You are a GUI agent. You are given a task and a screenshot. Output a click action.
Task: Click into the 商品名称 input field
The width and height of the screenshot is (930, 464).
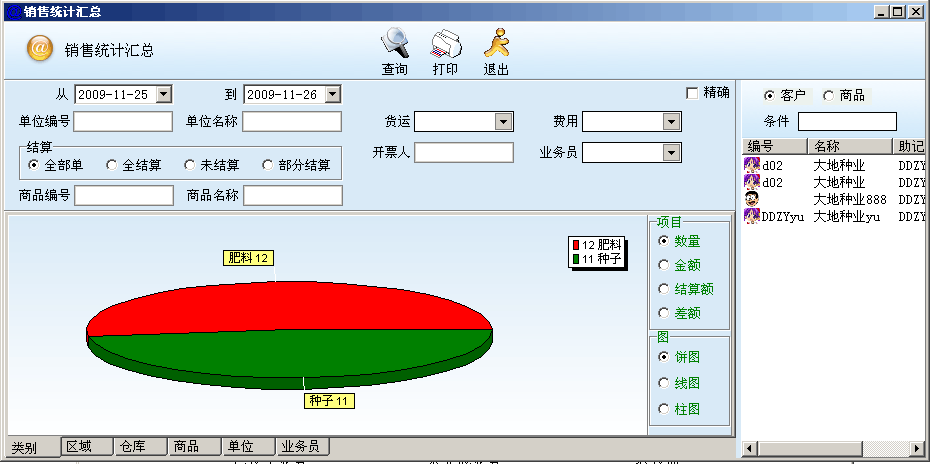pos(293,195)
